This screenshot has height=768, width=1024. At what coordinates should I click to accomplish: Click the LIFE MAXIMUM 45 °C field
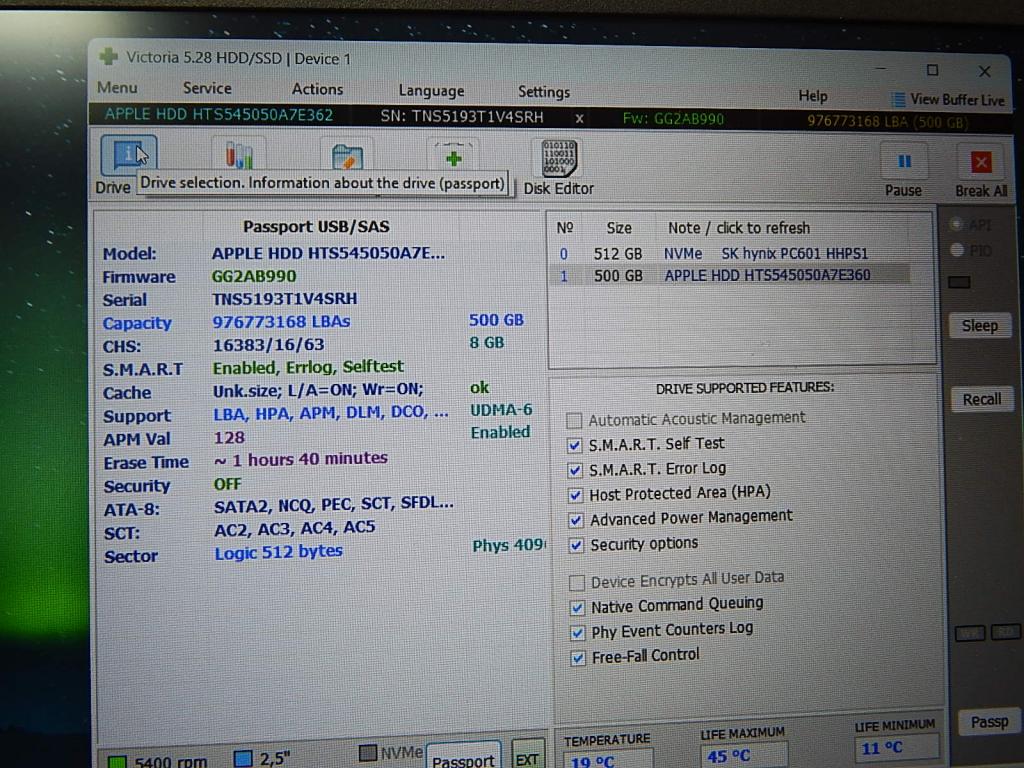[745, 755]
